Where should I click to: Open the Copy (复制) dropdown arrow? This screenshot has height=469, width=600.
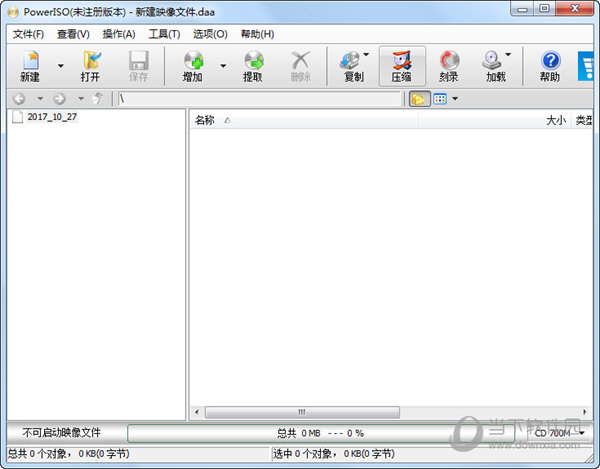pos(366,55)
